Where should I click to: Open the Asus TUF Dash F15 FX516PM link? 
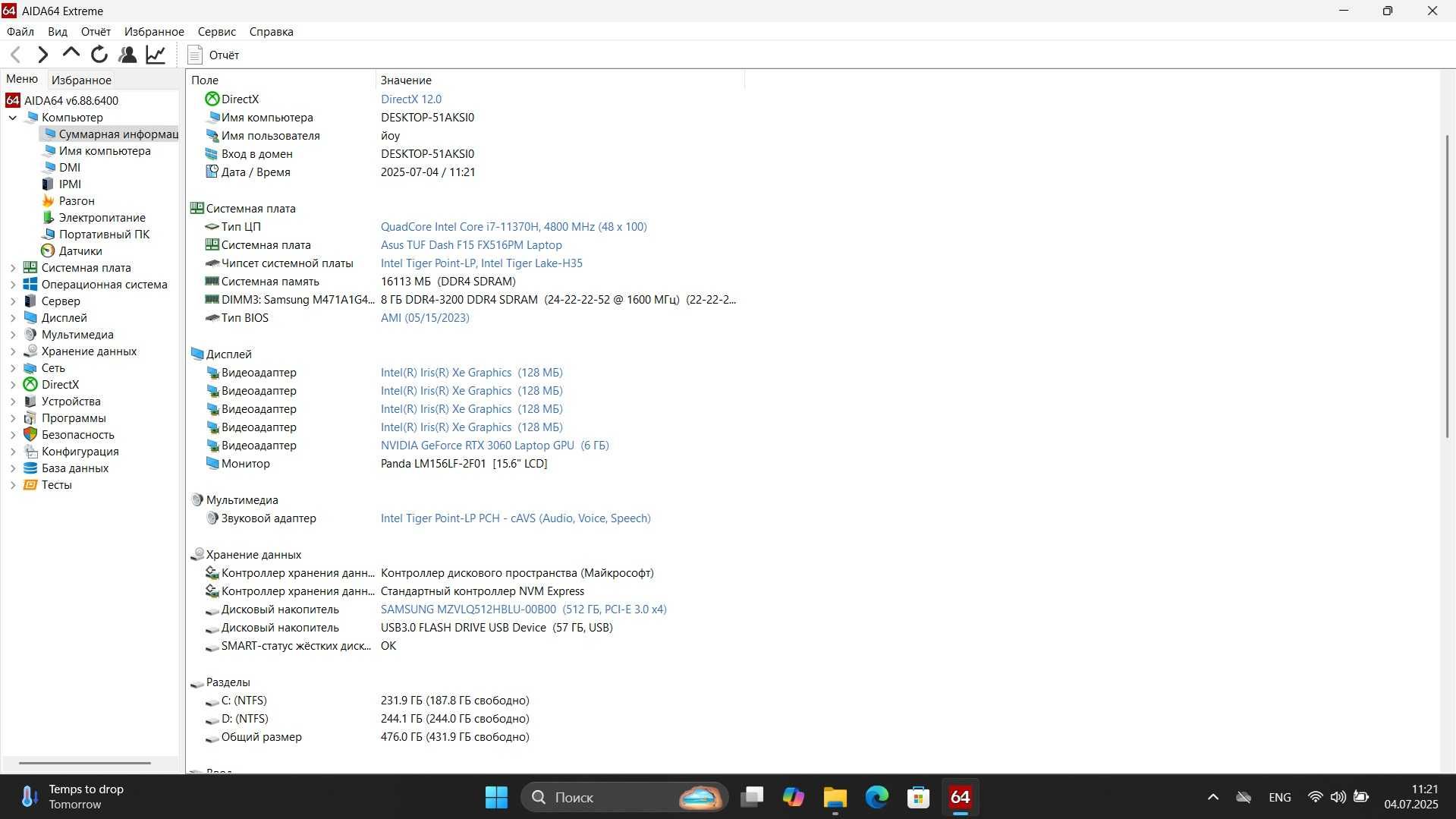(471, 245)
